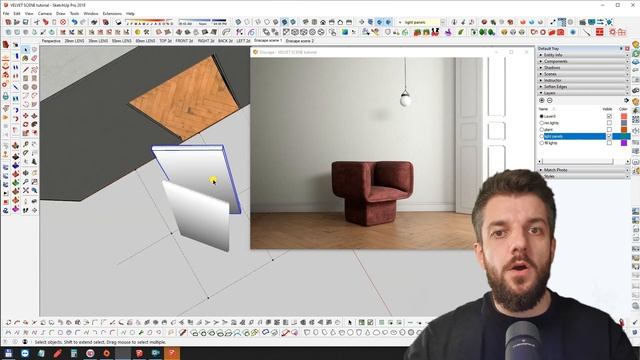Toggle visibility checkbox for the light panels layer

pos(609,136)
